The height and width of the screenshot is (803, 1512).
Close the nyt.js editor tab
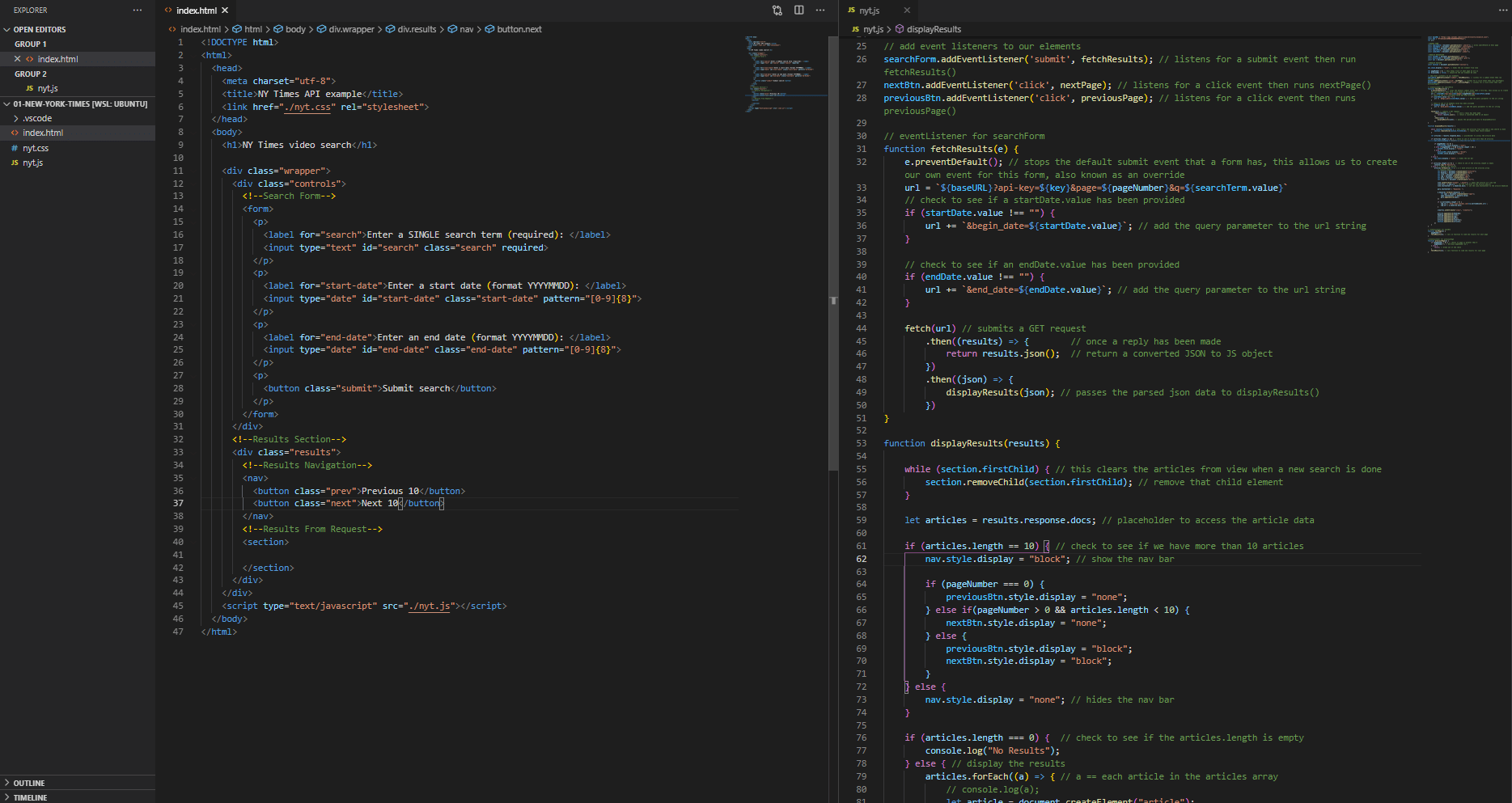pyautogui.click(x=907, y=11)
